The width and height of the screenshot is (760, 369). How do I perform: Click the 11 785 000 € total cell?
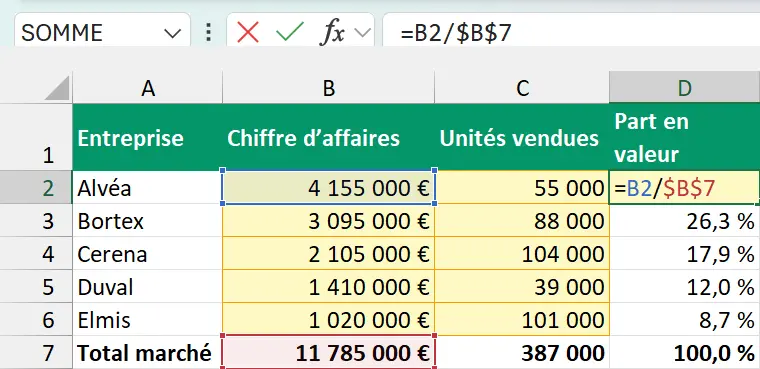(x=329, y=353)
